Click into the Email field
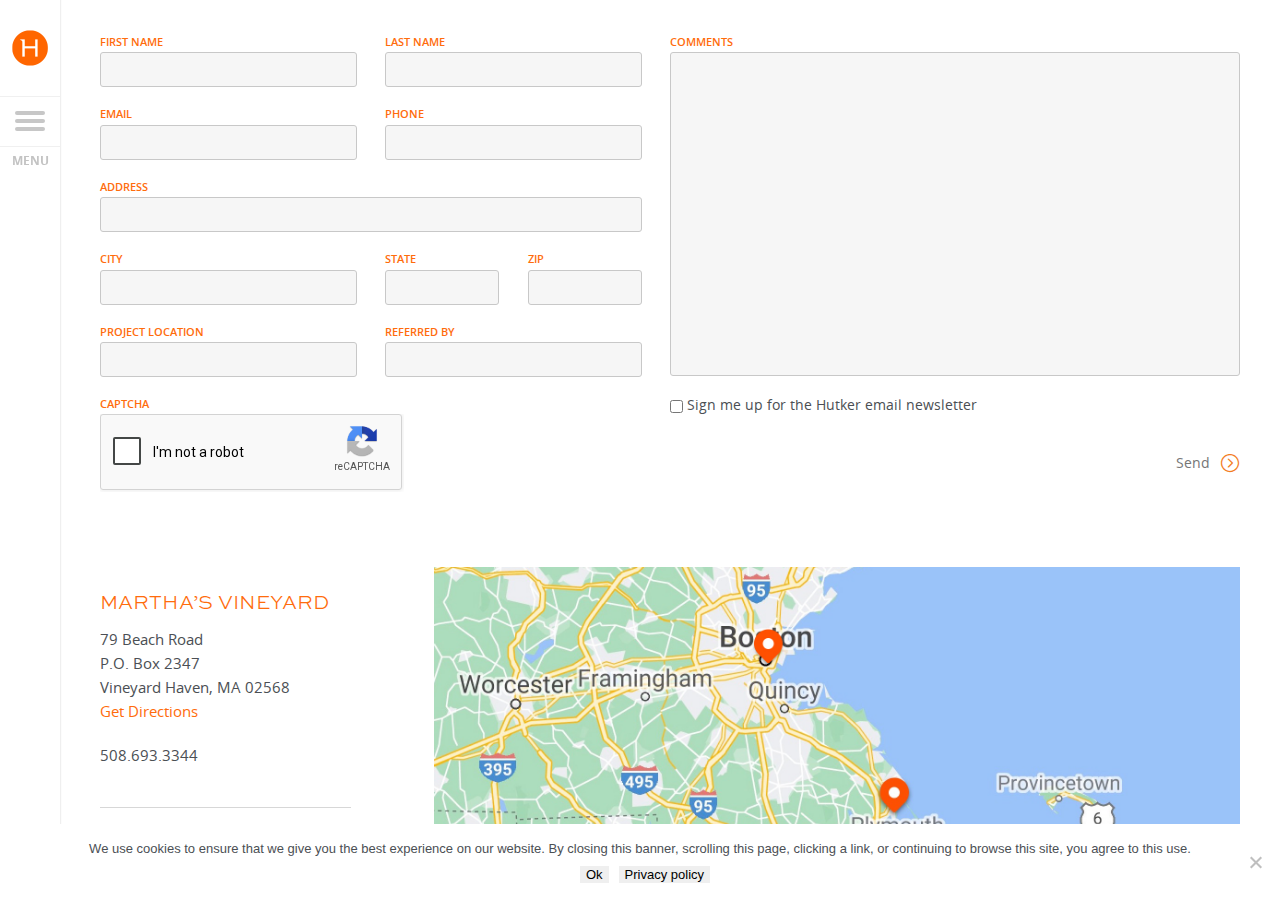Image resolution: width=1280 pixels, height=900 pixels. [x=228, y=142]
